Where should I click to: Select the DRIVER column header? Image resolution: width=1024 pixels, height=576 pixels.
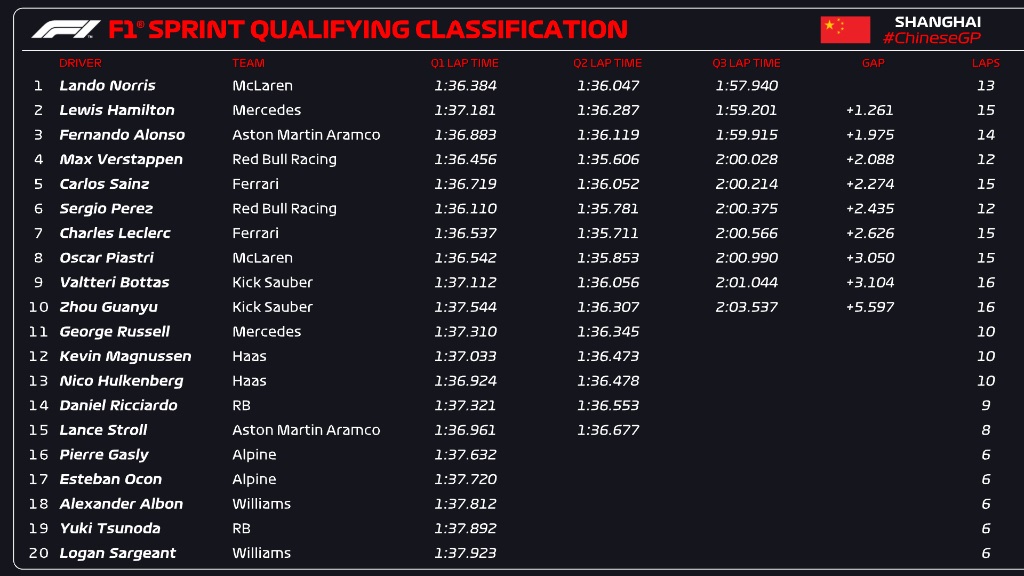(x=80, y=63)
